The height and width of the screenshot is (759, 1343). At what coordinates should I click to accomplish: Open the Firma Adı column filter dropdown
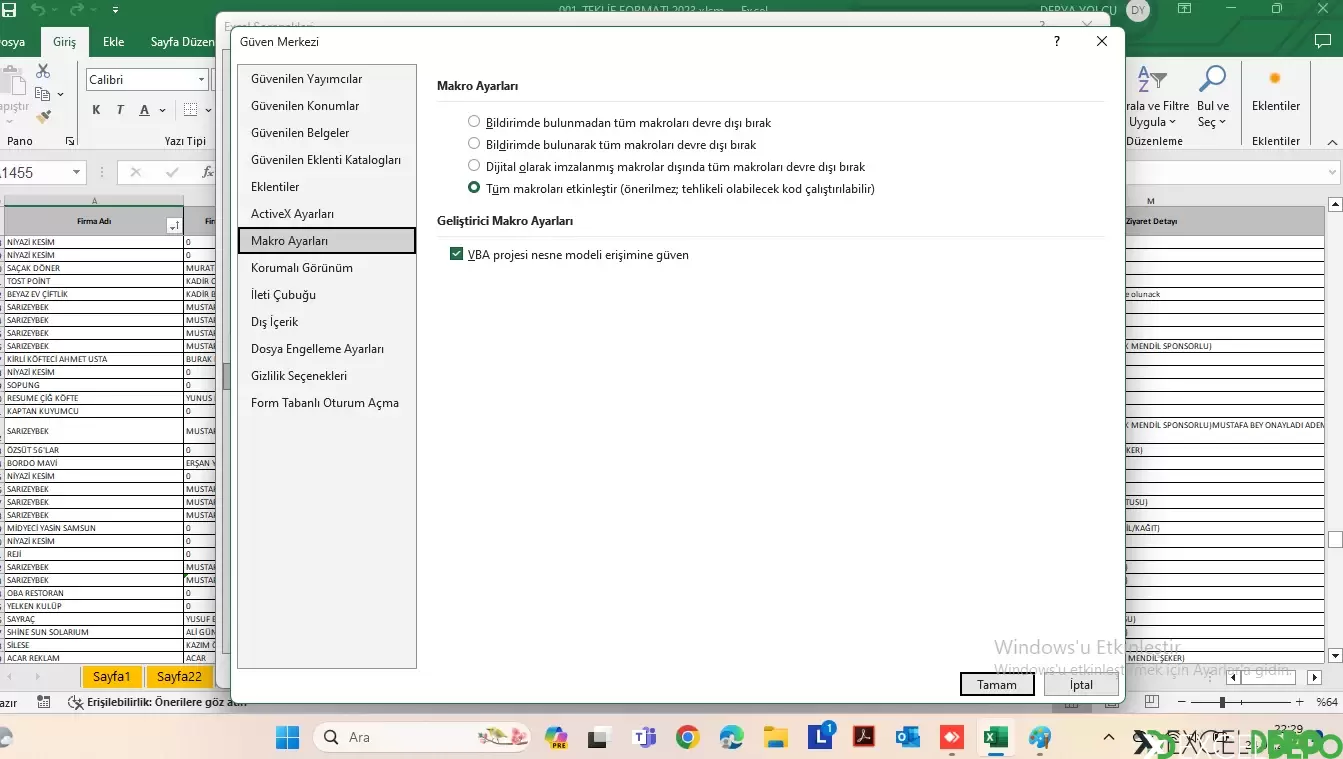(174, 226)
